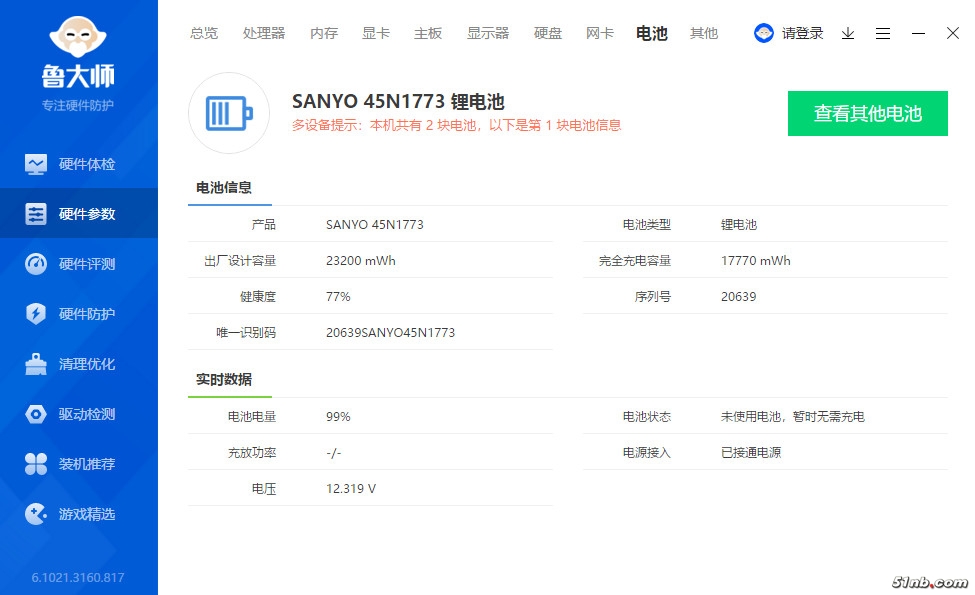Image resolution: width=975 pixels, height=595 pixels.
Task: Select the 电池 tab
Action: [652, 33]
